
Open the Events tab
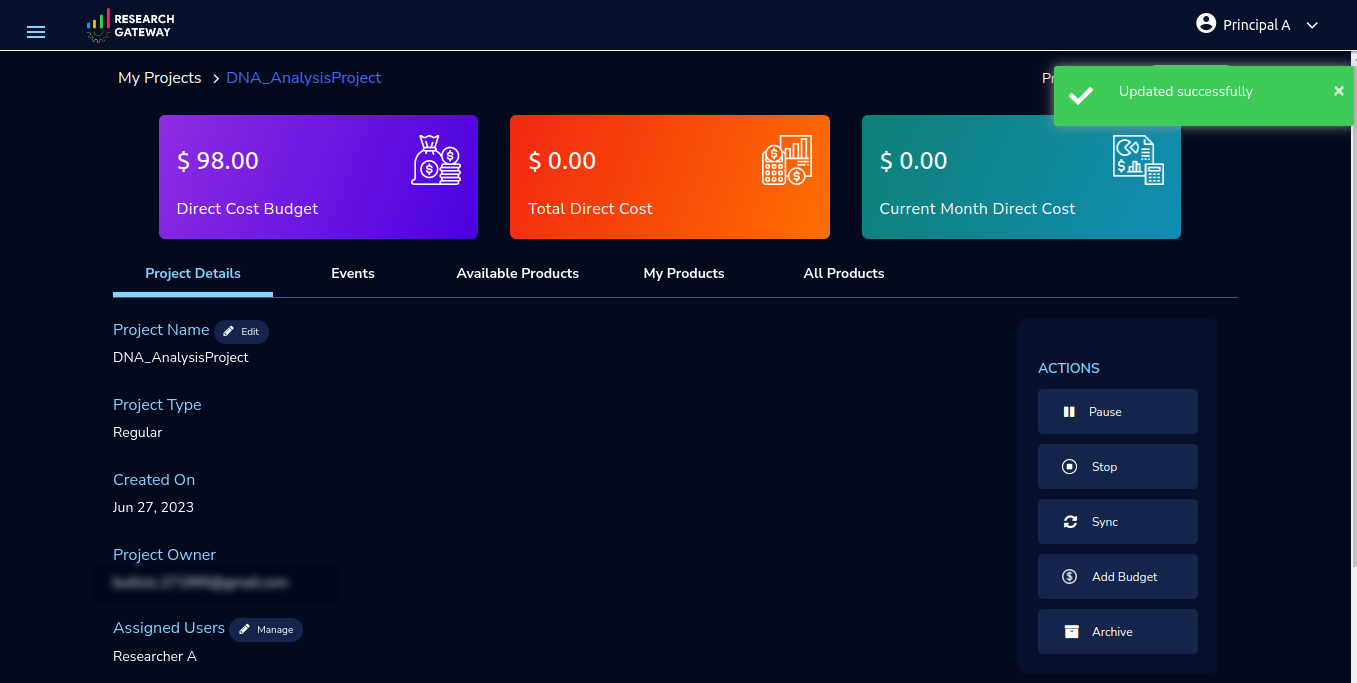[353, 273]
